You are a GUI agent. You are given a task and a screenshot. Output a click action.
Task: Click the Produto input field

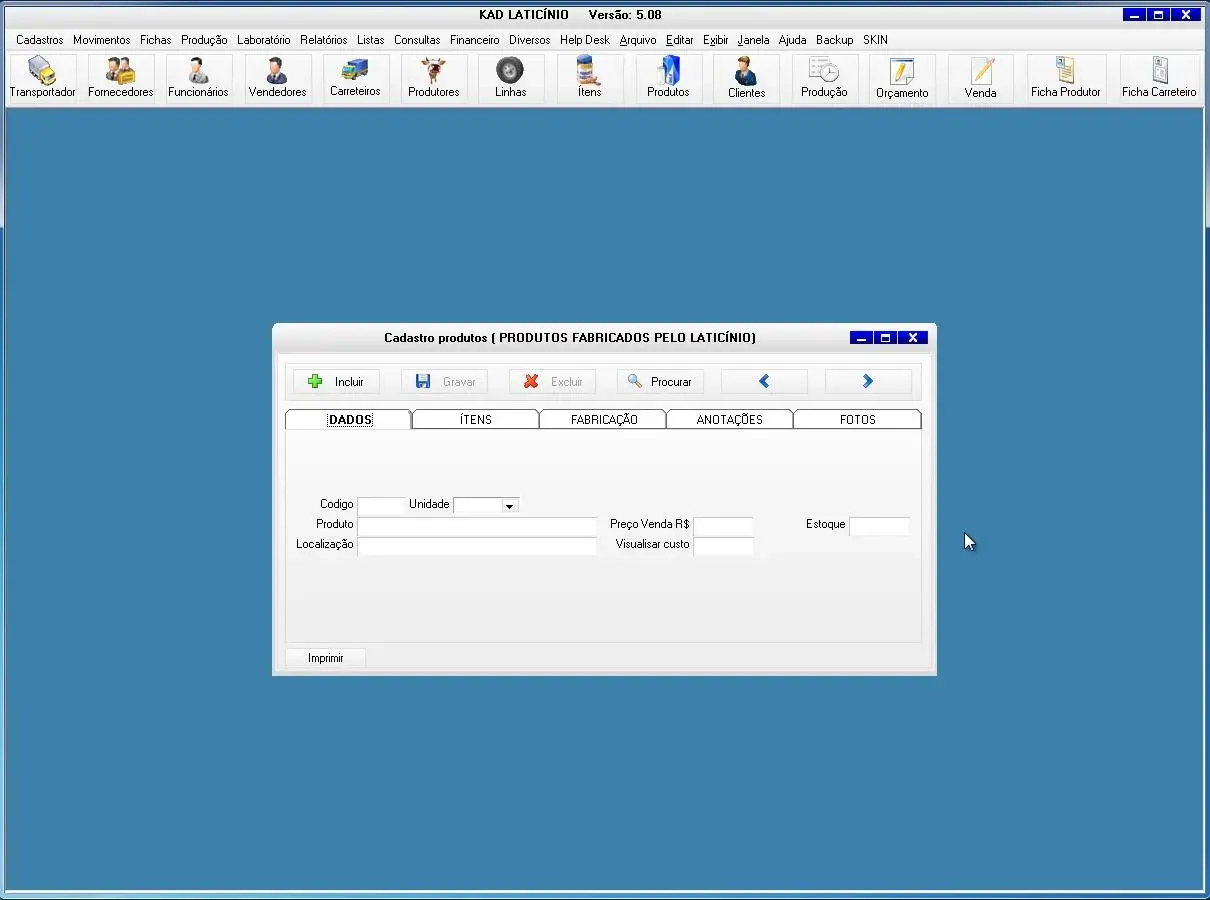477,526
